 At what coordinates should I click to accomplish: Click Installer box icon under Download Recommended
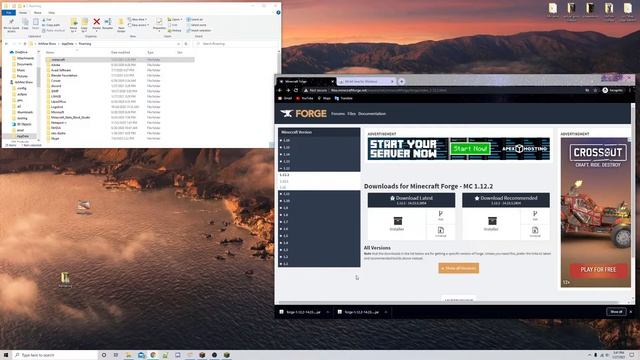pos(492,221)
